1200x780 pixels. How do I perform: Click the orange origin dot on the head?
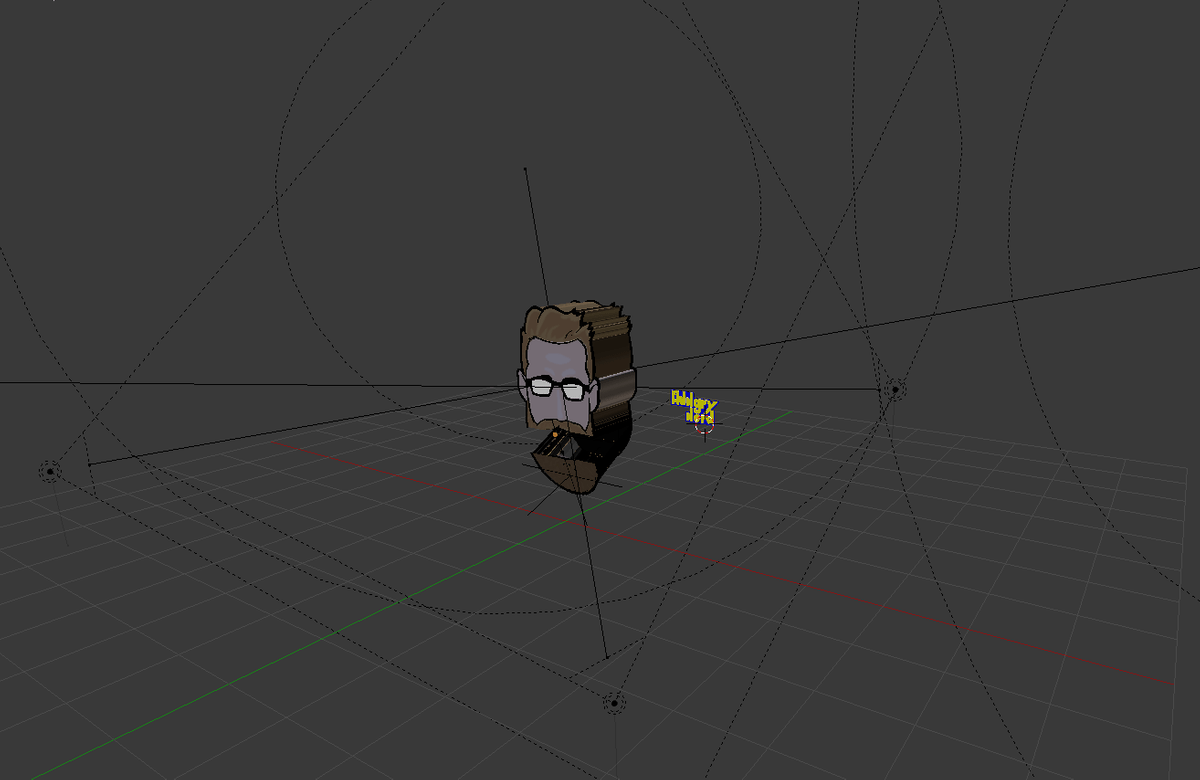554,435
